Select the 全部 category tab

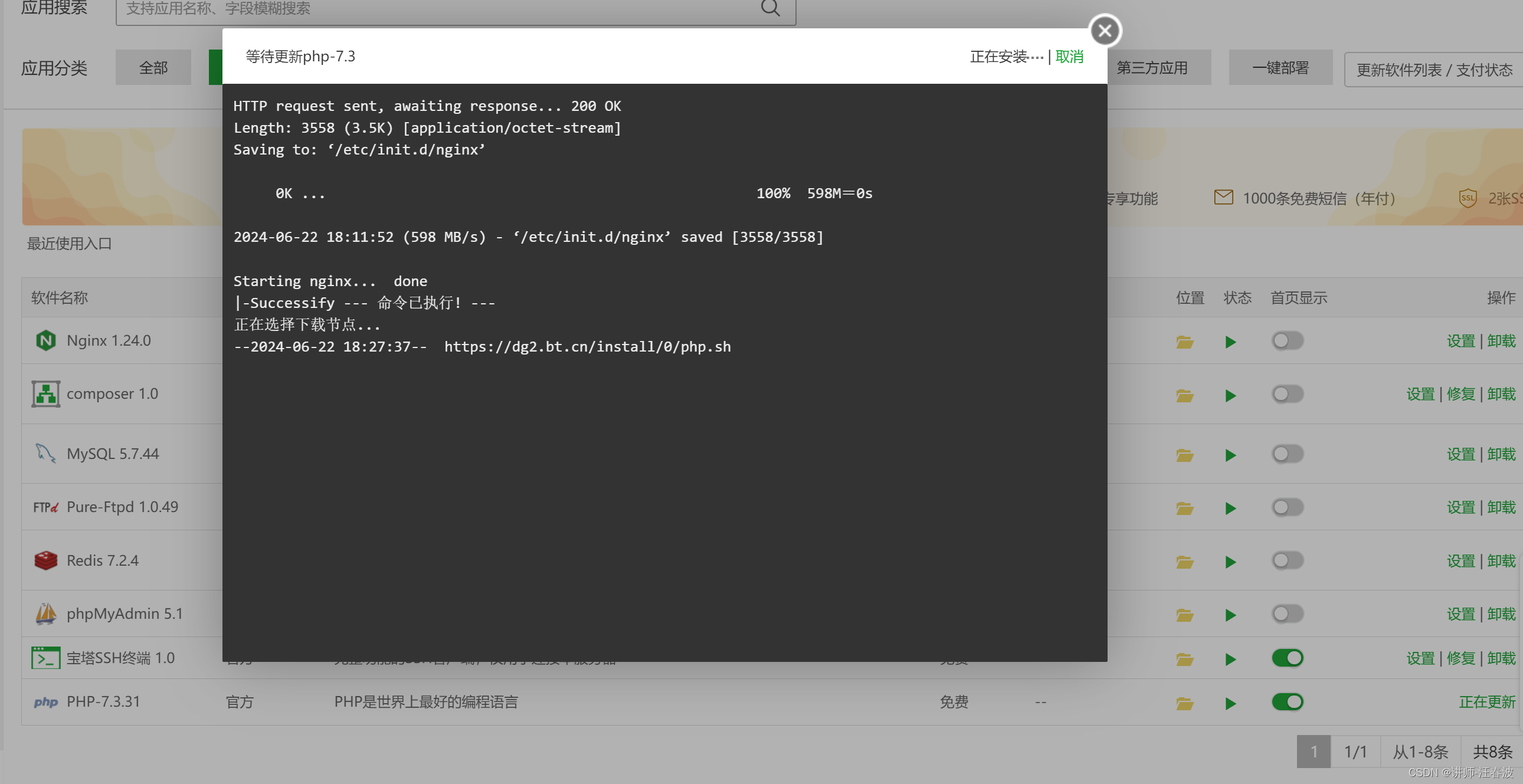click(x=153, y=67)
